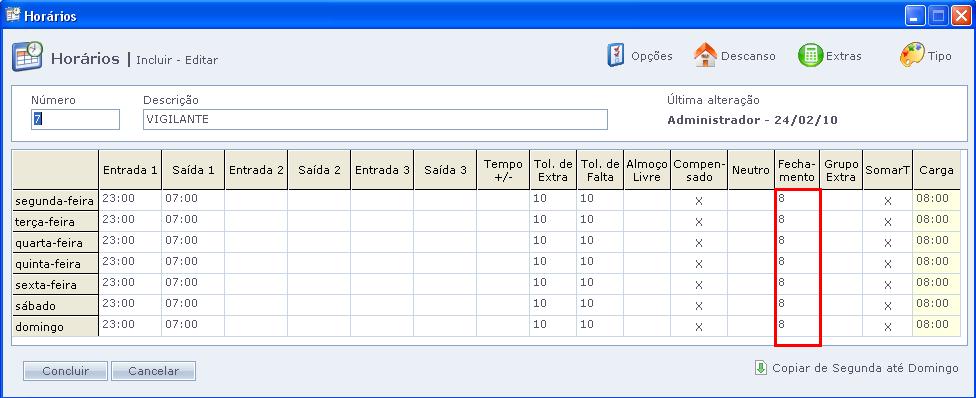Cancel editing with the Cancelar button
The width and height of the screenshot is (976, 398).
pos(153,371)
